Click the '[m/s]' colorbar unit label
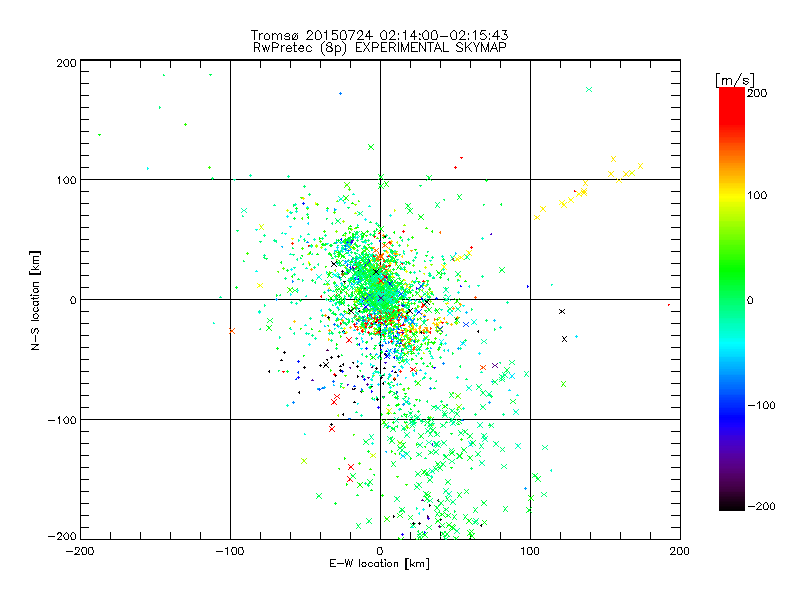Viewport: 800px width, 600px height. tap(734, 80)
